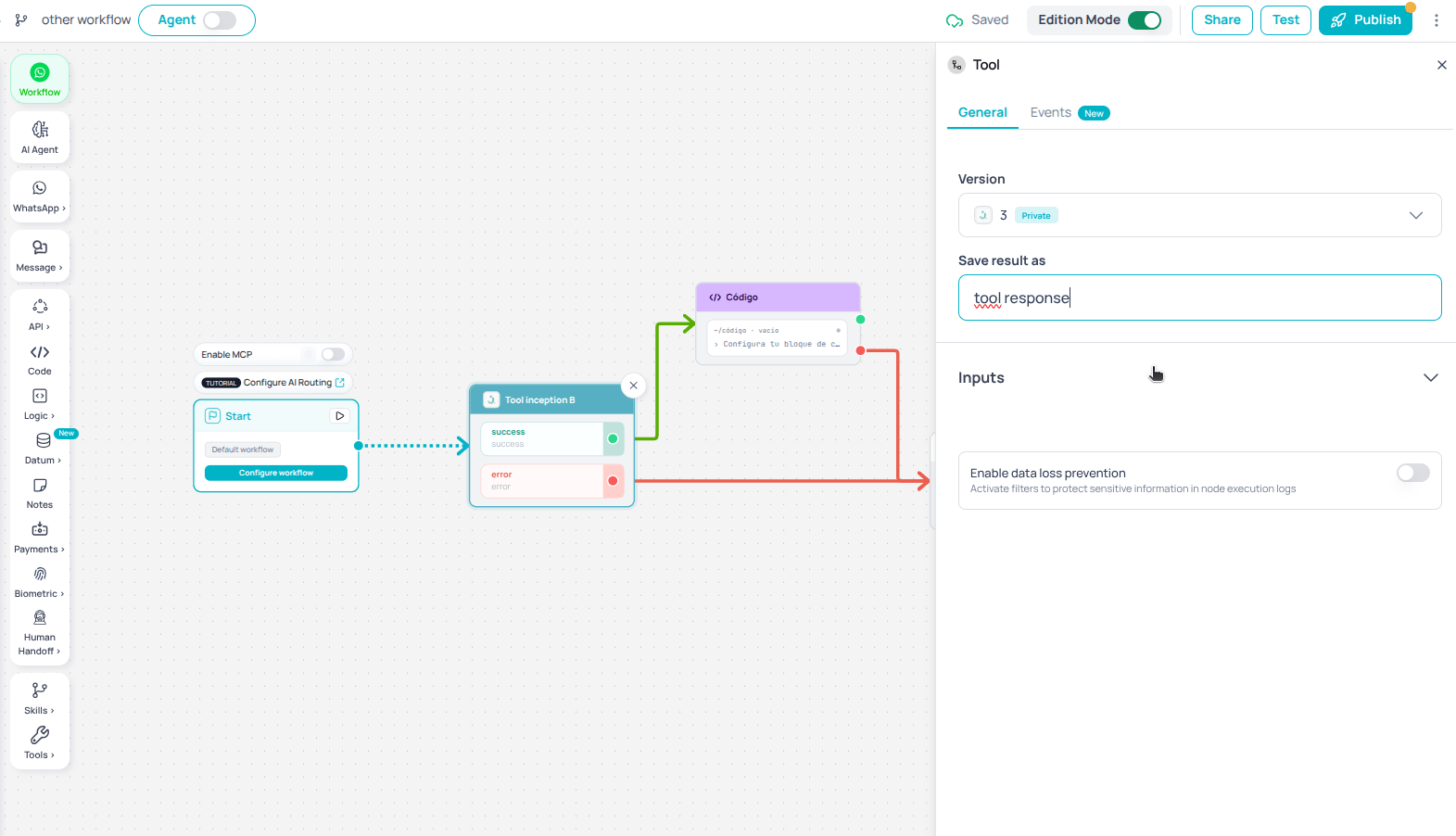Click the 'other workflow' title text
This screenshot has height=836, width=1456.
(x=86, y=19)
